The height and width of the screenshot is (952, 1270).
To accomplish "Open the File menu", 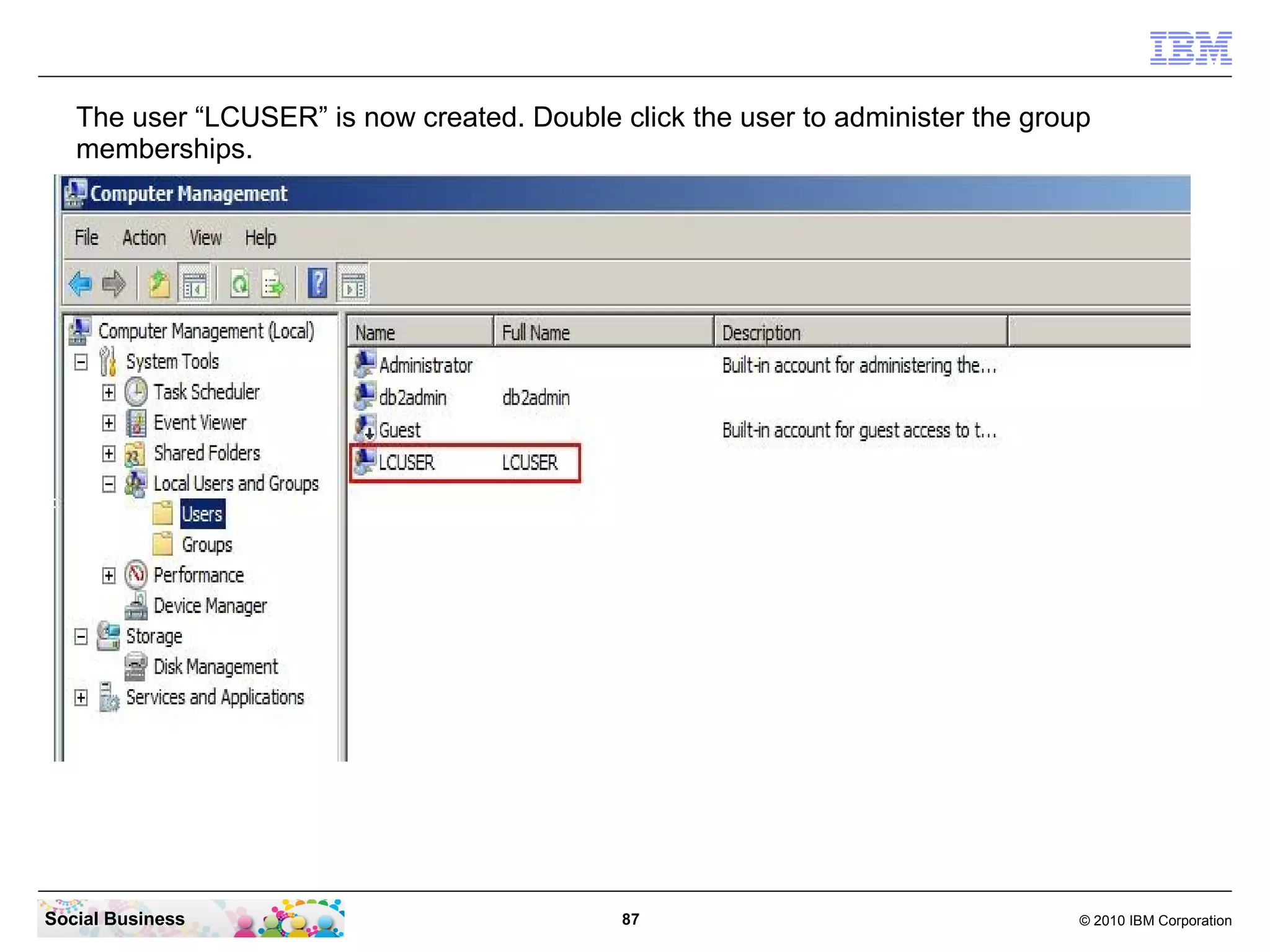I will (x=87, y=237).
